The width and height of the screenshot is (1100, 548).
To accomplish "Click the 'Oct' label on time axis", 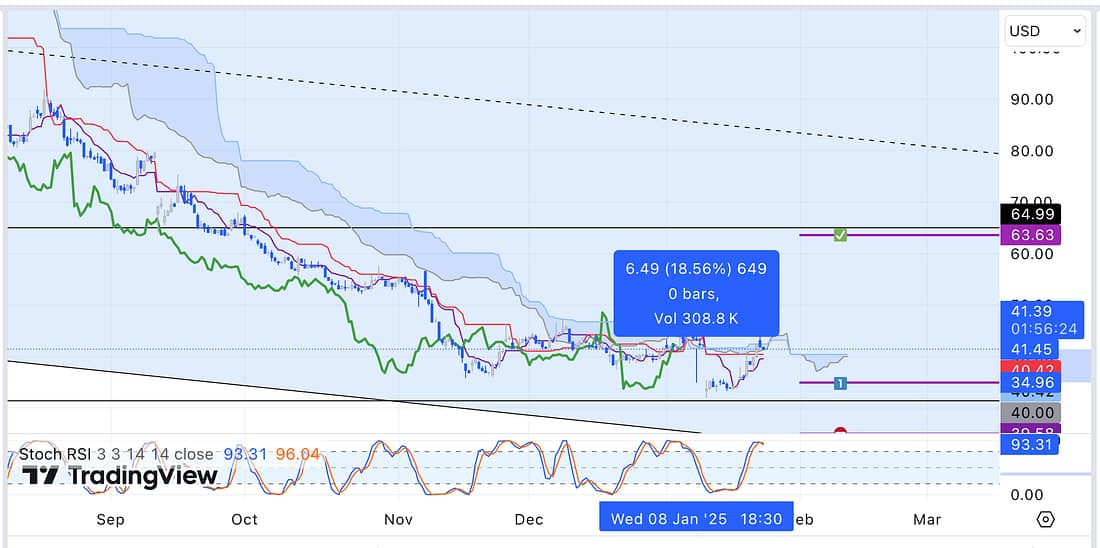I will tap(244, 519).
